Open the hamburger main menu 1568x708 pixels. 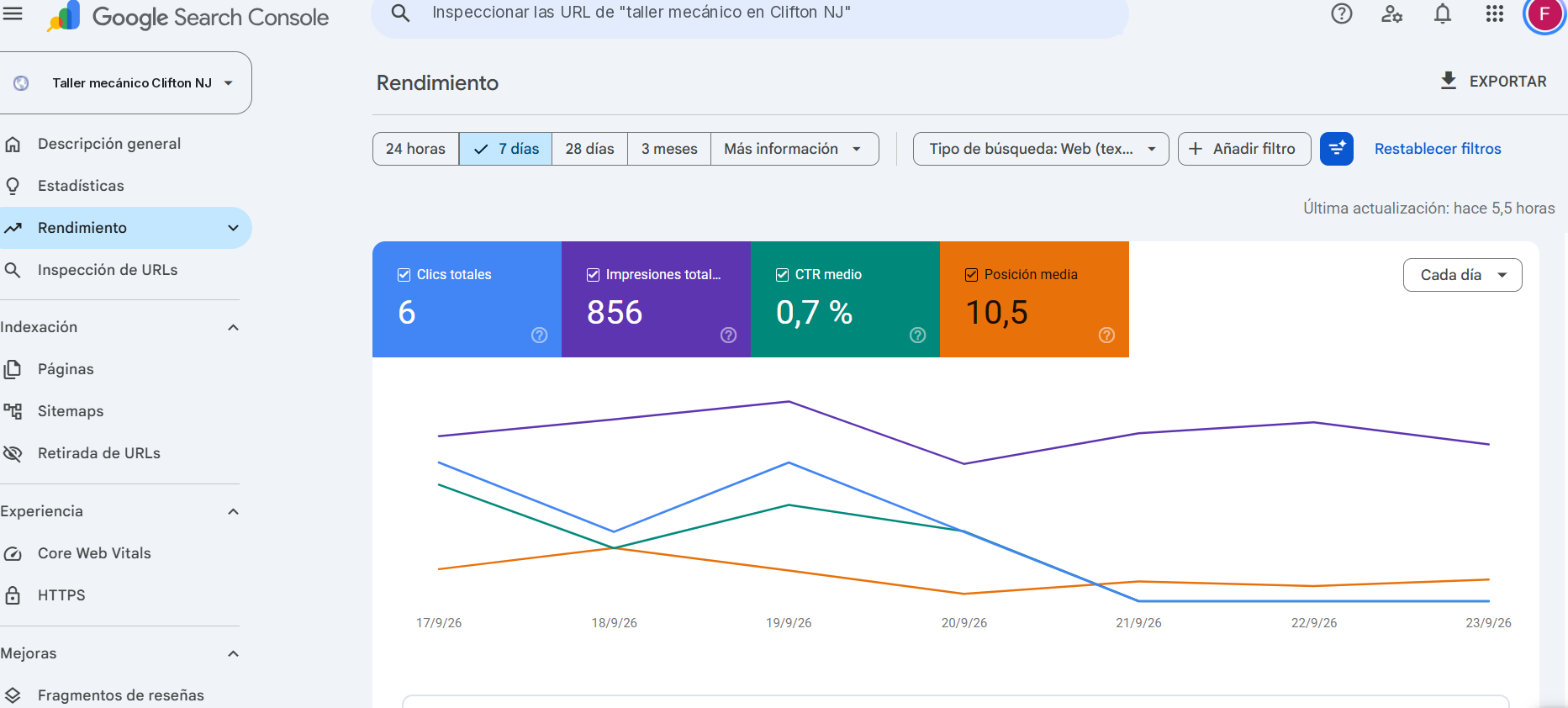click(x=13, y=13)
